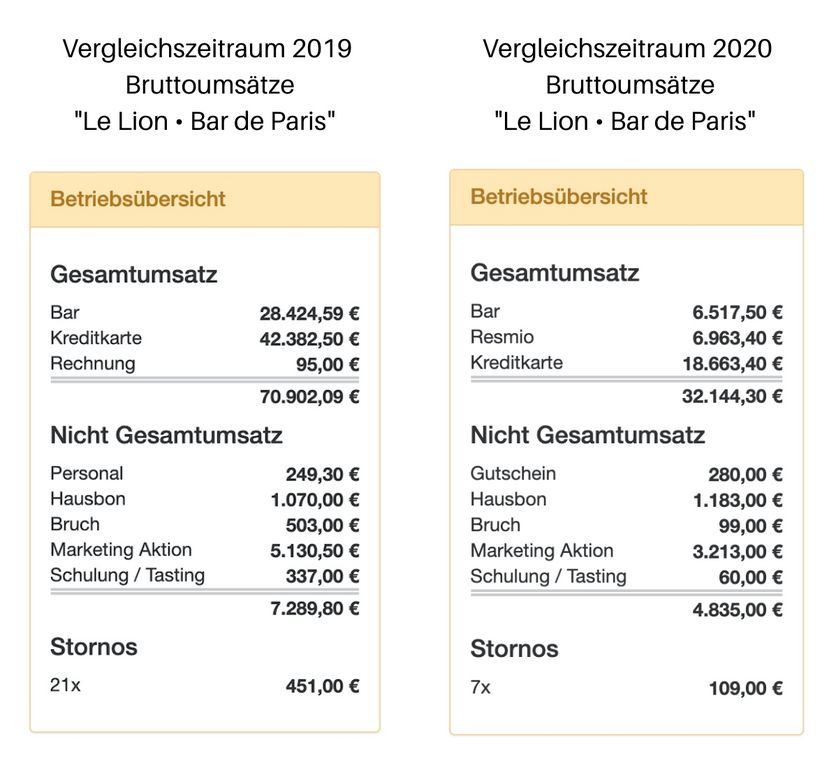Select the 2020 total 32.144,30 €
Image resolution: width=836 pixels, height=768 pixels.
click(x=732, y=397)
